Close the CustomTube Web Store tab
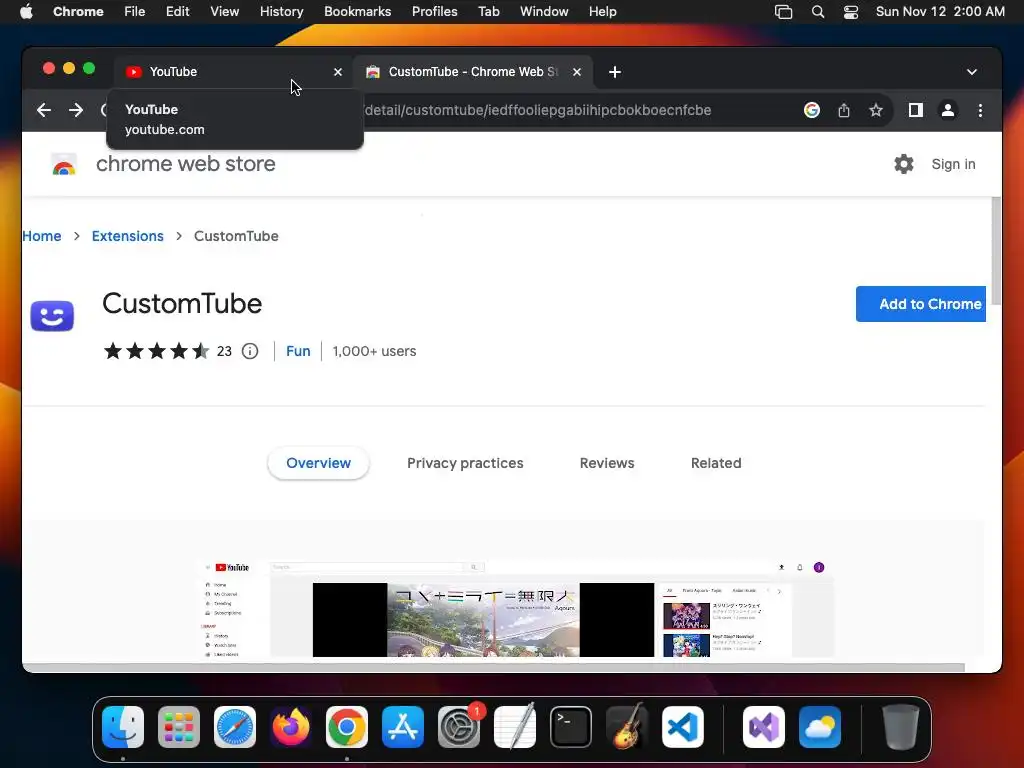Screen dimensions: 1024x768 pyautogui.click(x=577, y=72)
